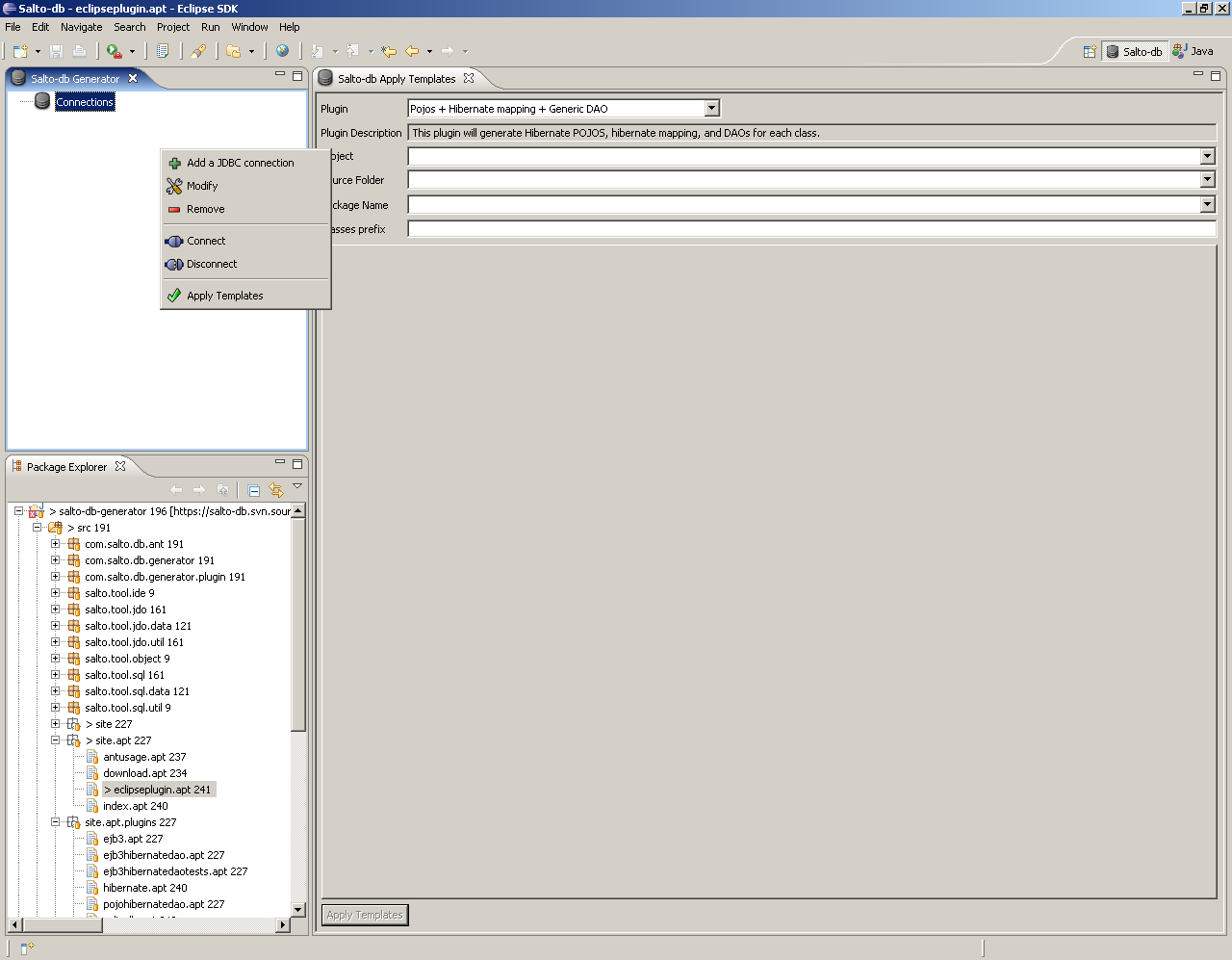Click the Search flashlight toolbar icon
The width and height of the screenshot is (1232, 960).
[198, 51]
